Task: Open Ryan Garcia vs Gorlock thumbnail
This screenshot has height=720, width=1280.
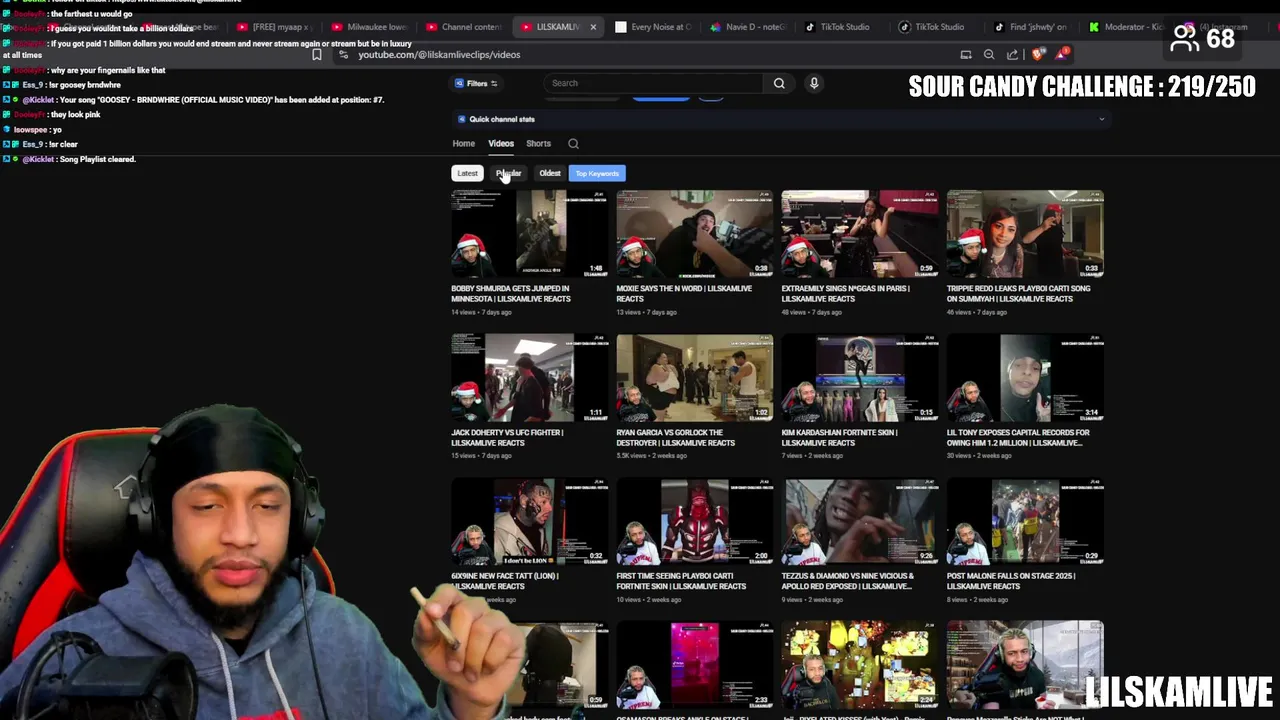Action: 694,378
